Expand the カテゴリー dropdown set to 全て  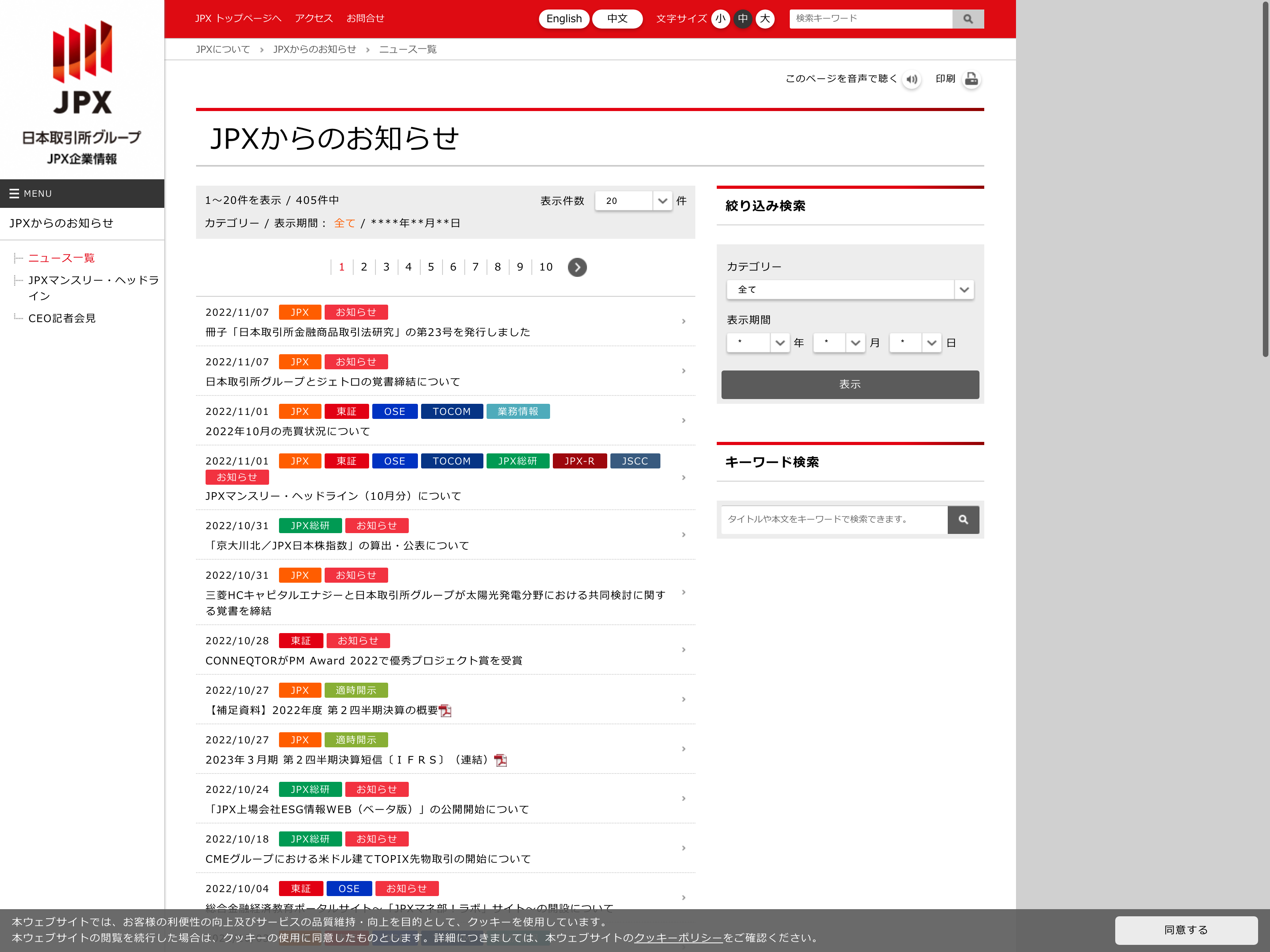(850, 290)
